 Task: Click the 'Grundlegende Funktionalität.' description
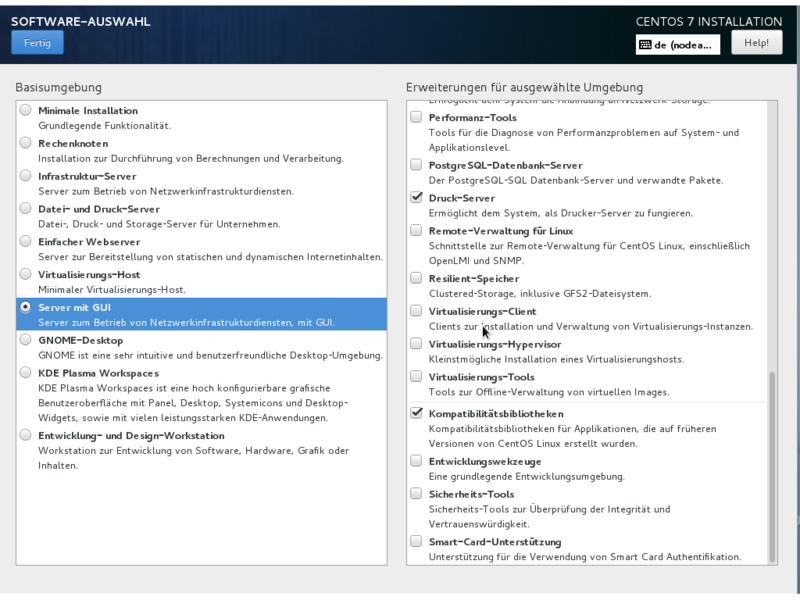pos(105,126)
